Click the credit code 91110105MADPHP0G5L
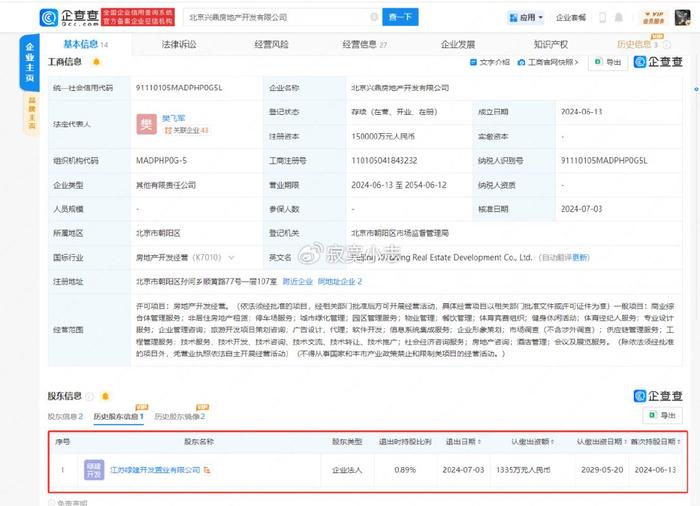 [179, 88]
